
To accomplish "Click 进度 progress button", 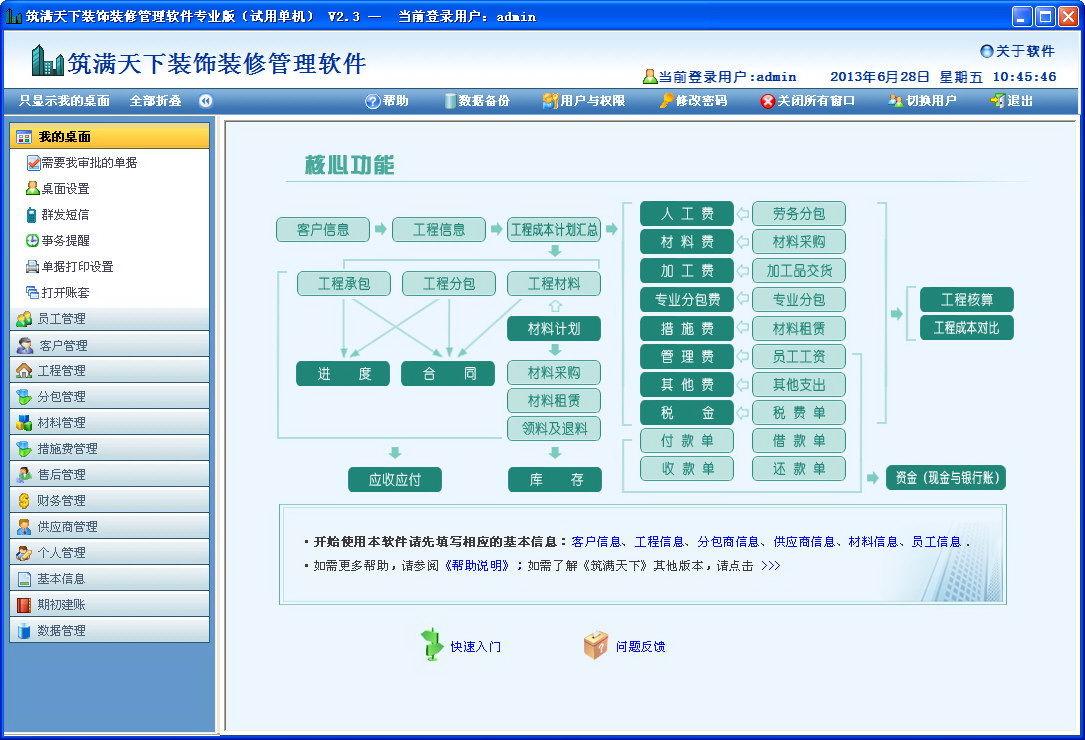I will [343, 374].
